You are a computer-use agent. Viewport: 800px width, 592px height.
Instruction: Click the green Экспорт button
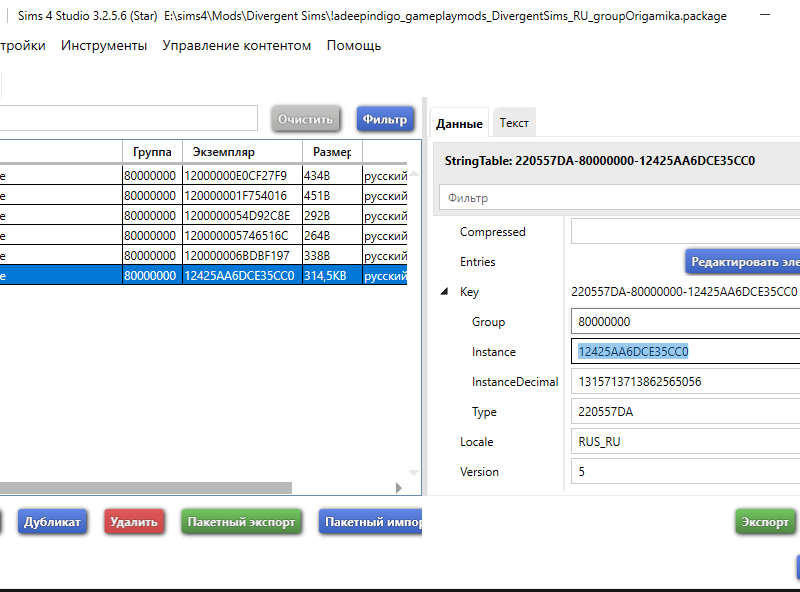click(765, 522)
